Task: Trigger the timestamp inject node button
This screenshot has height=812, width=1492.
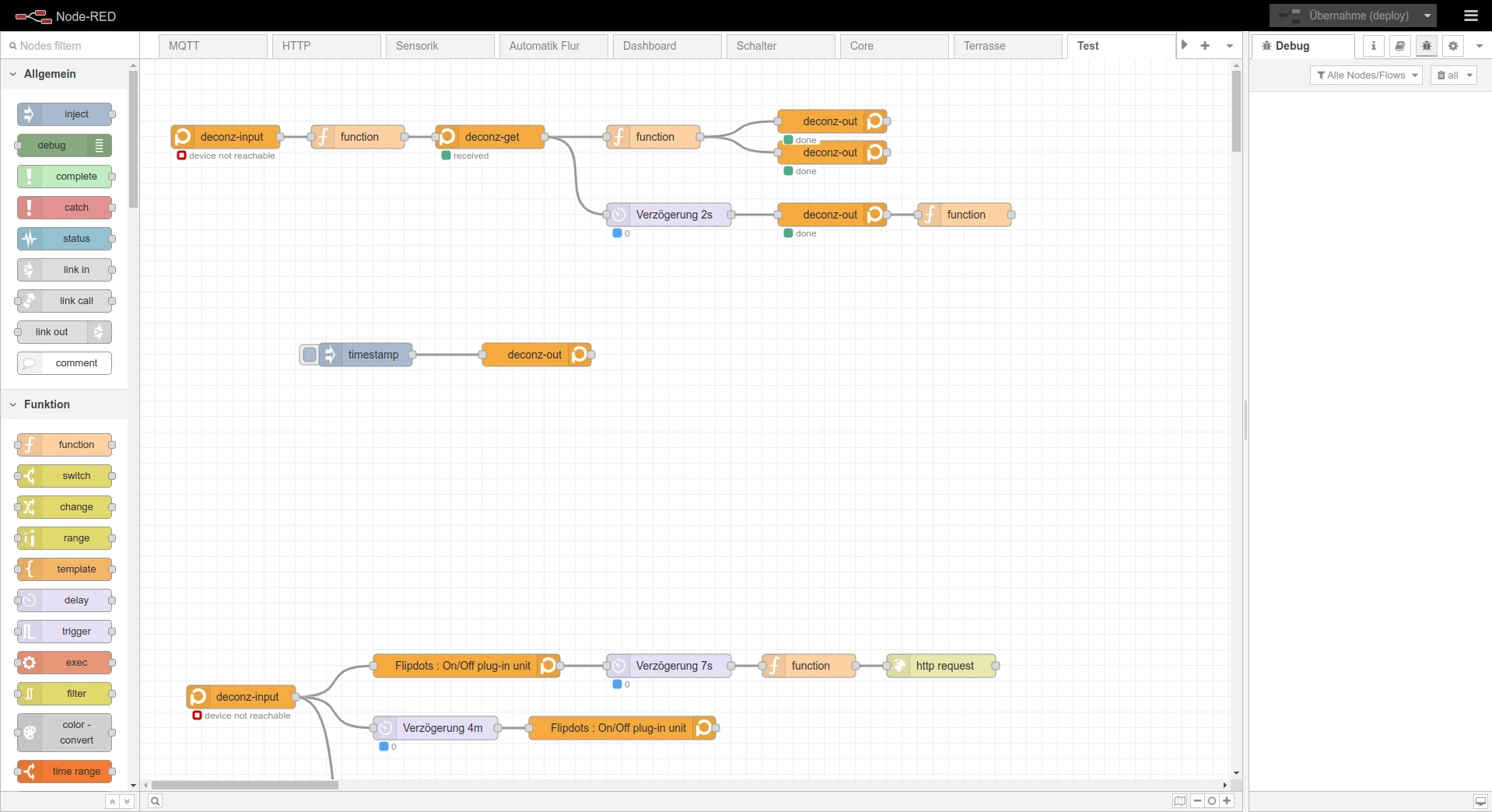Action: point(310,355)
